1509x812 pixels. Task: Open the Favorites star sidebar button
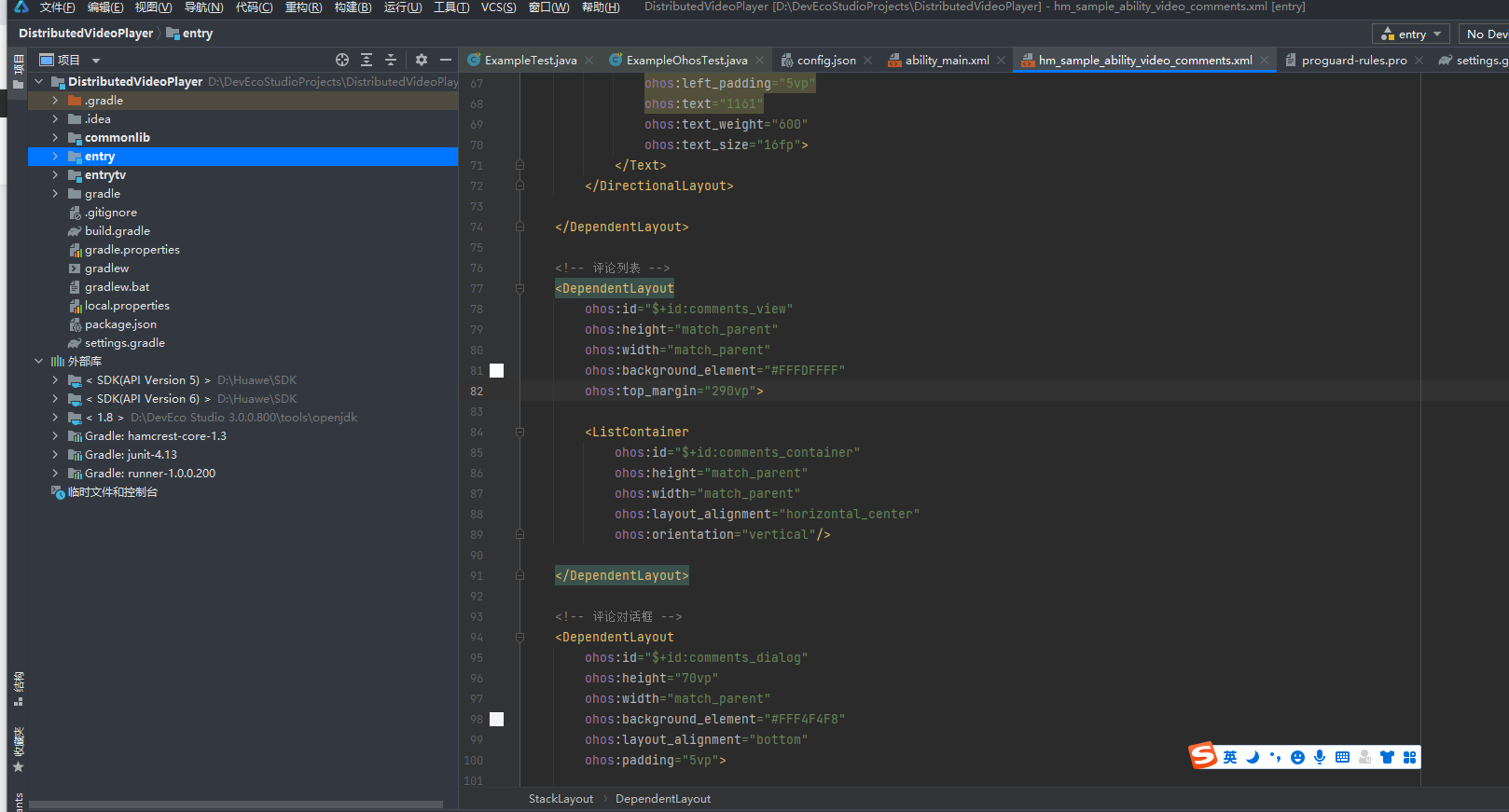pos(18,750)
